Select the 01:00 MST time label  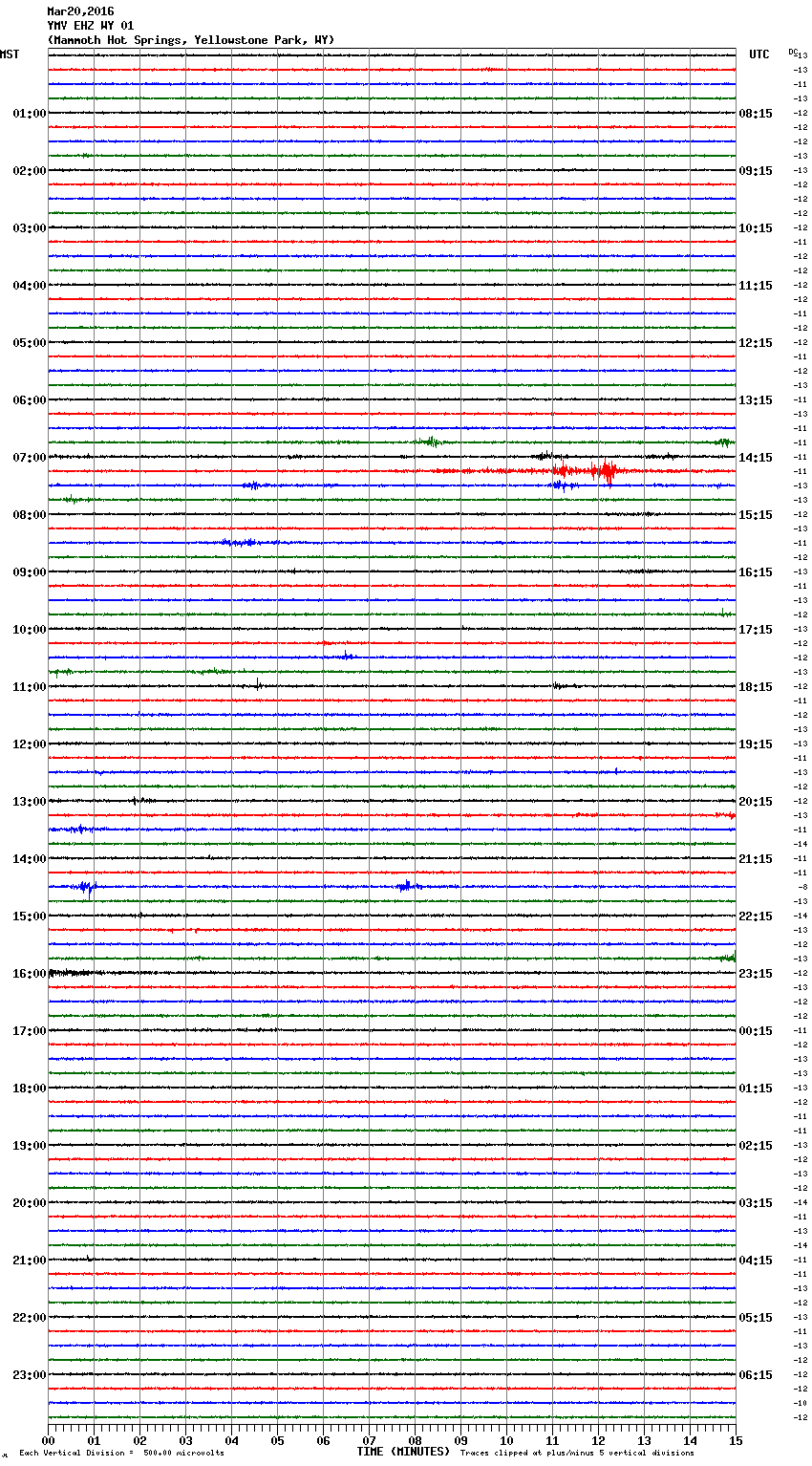tap(30, 114)
